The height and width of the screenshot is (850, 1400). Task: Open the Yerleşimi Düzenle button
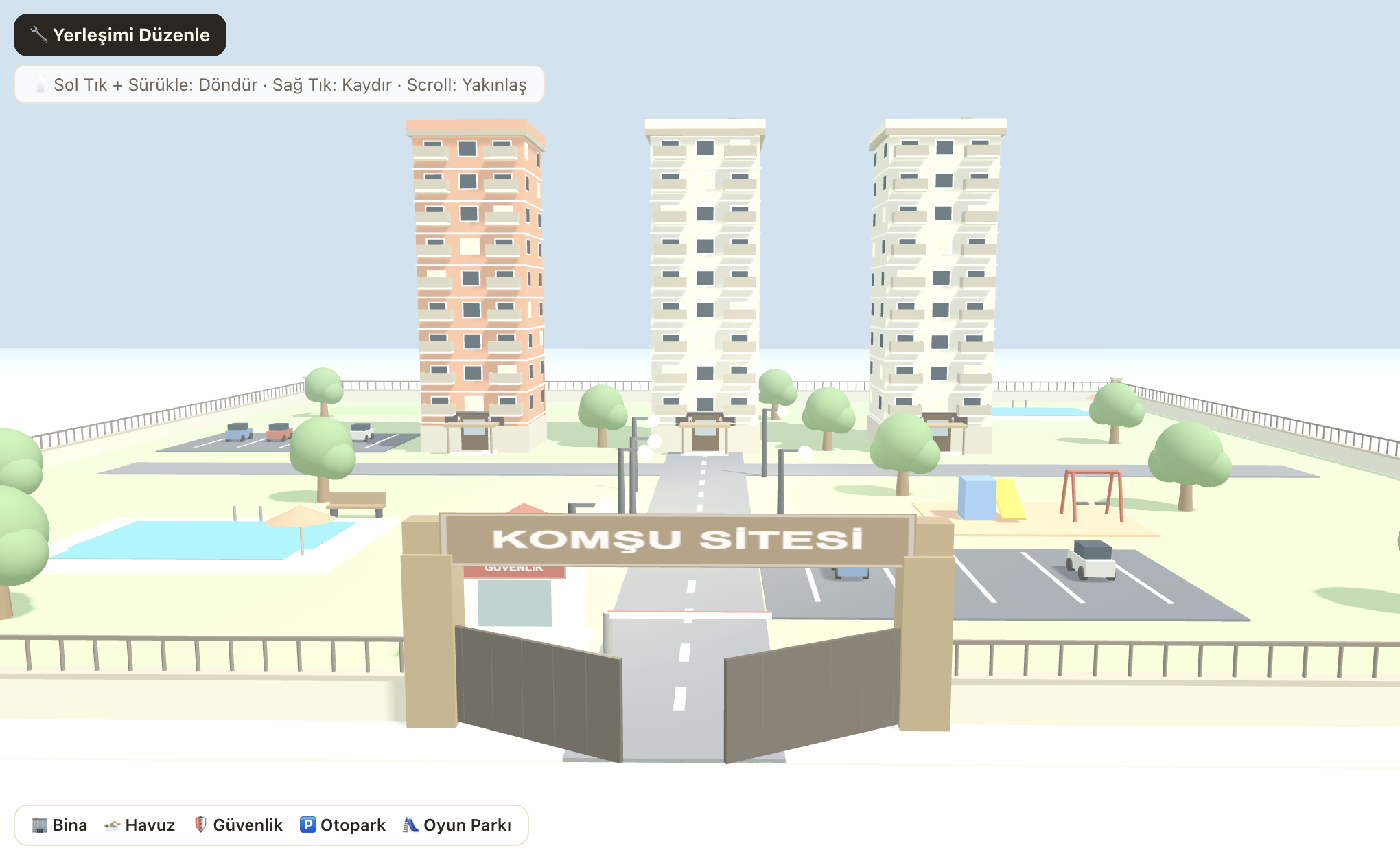coord(120,35)
